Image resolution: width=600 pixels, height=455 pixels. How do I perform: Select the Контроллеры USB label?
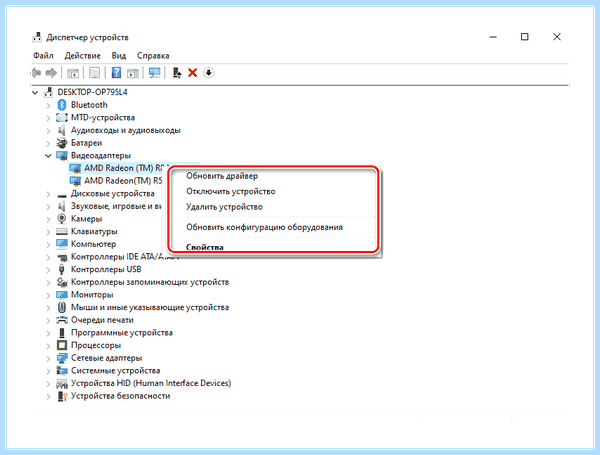(x=106, y=269)
